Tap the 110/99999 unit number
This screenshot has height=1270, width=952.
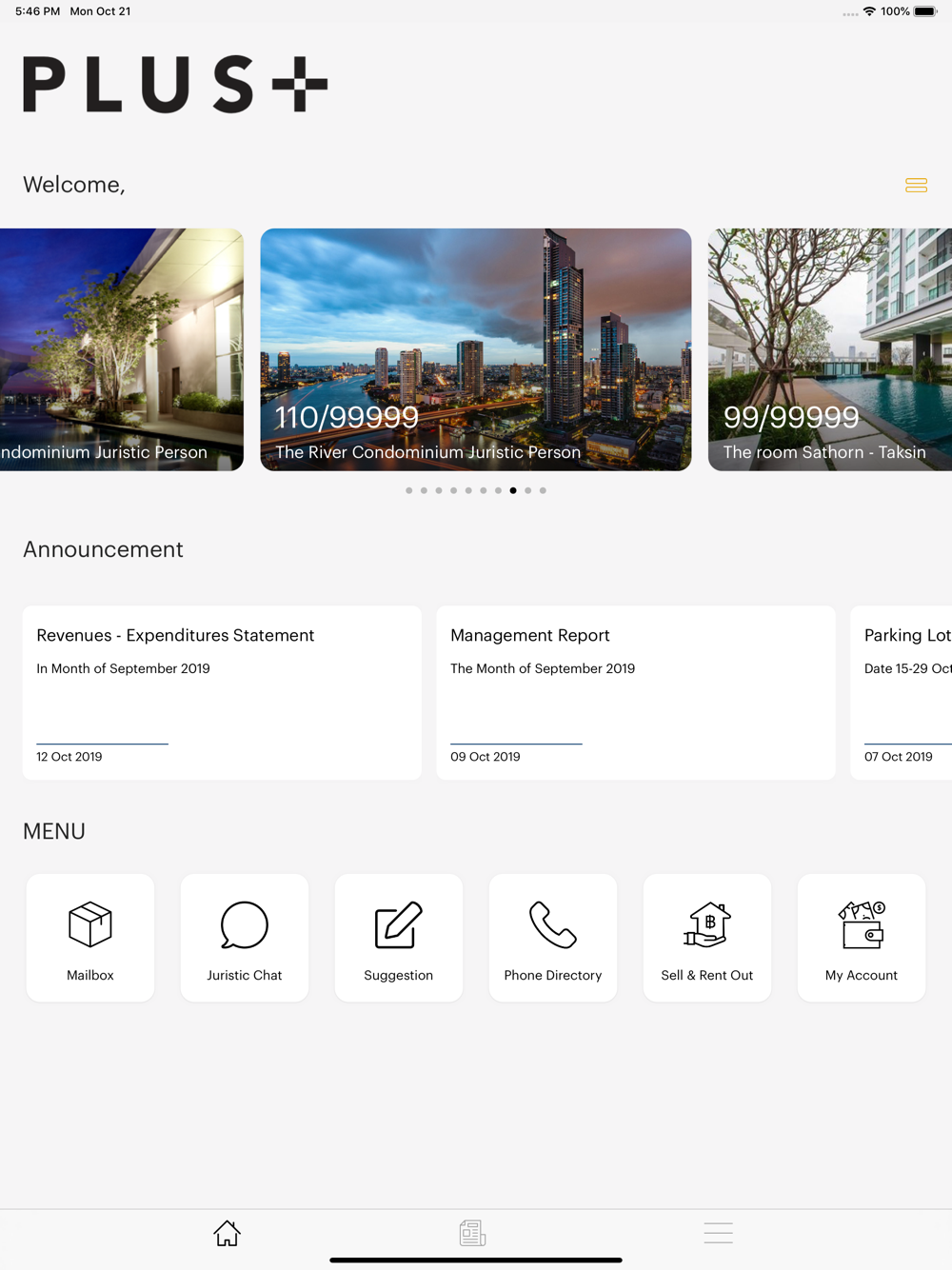[347, 417]
